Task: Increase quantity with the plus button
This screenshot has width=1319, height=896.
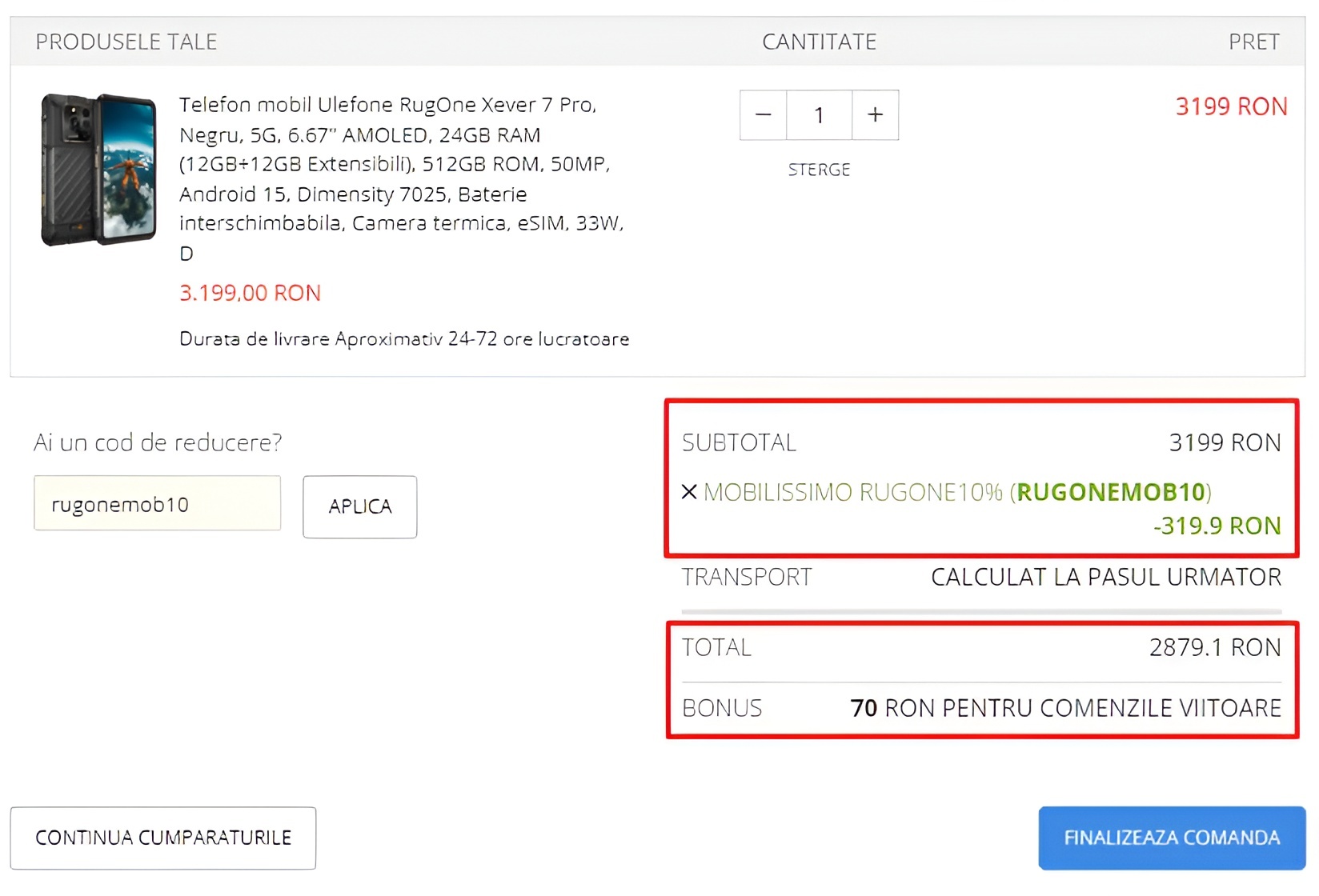Action: point(875,115)
